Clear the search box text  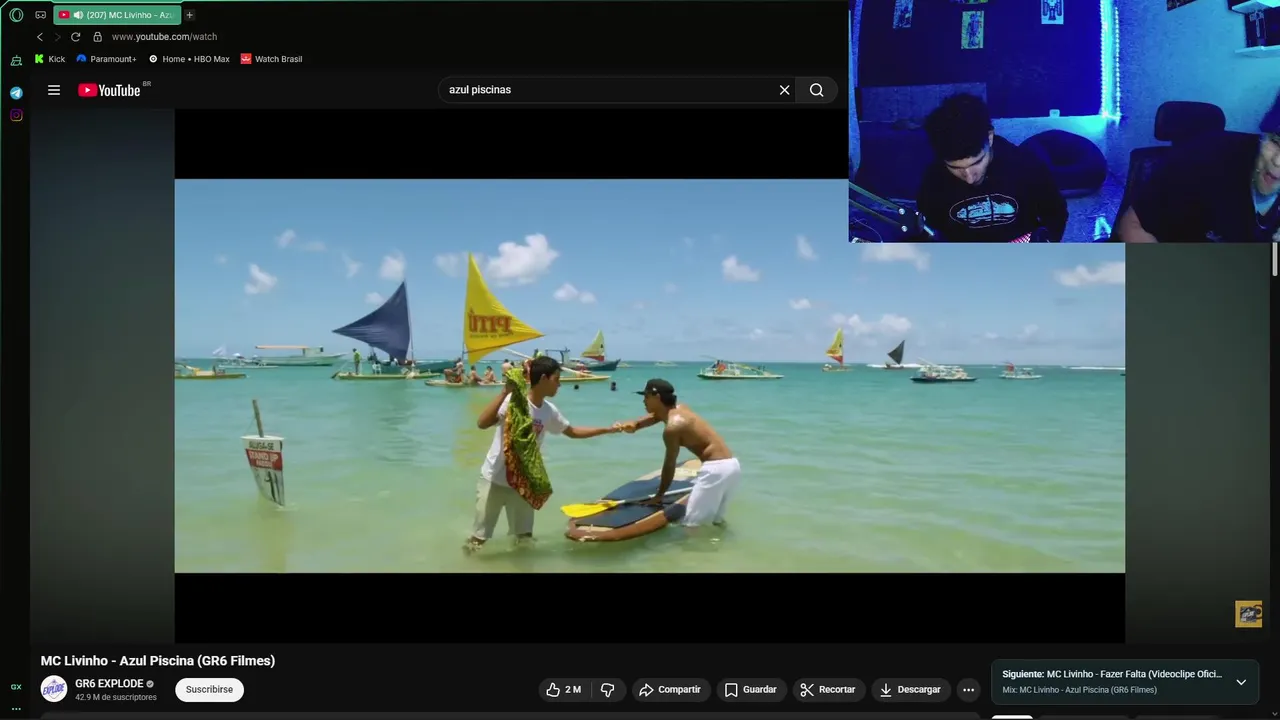[784, 90]
